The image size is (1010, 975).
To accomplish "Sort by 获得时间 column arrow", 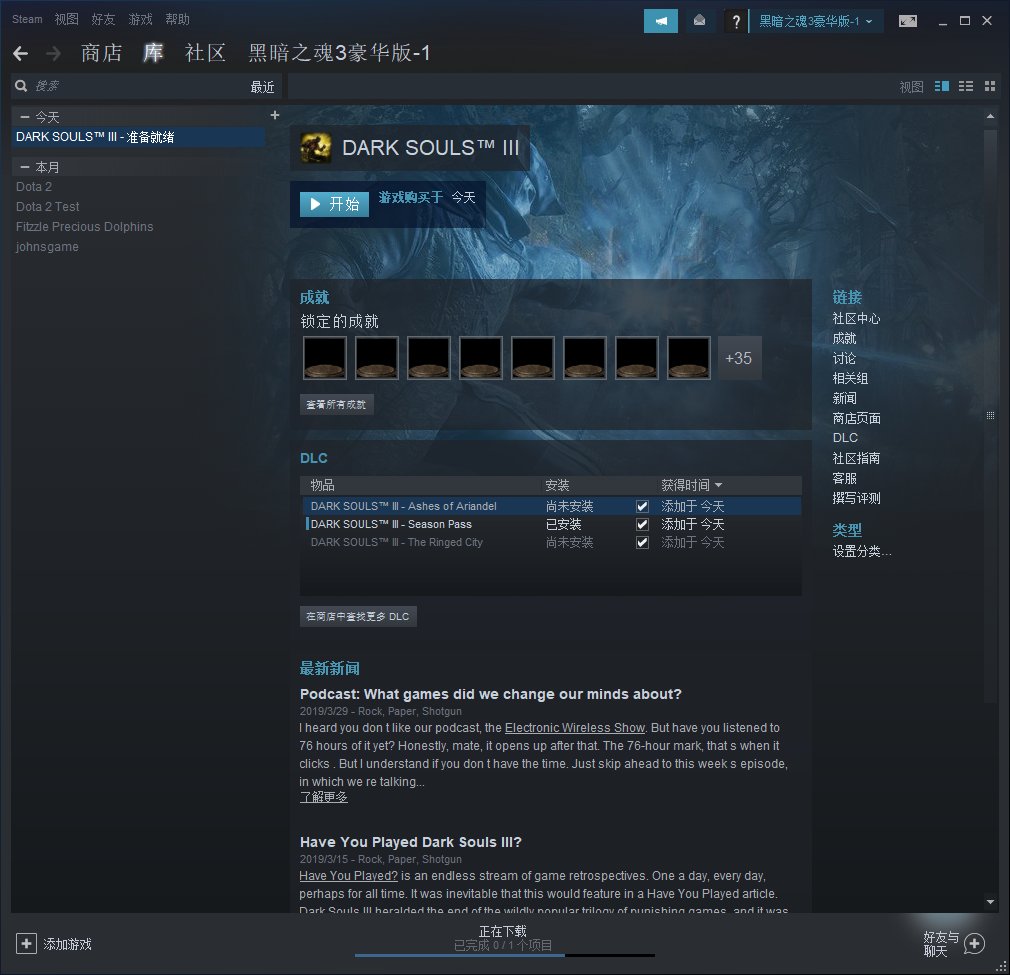I will click(719, 485).
